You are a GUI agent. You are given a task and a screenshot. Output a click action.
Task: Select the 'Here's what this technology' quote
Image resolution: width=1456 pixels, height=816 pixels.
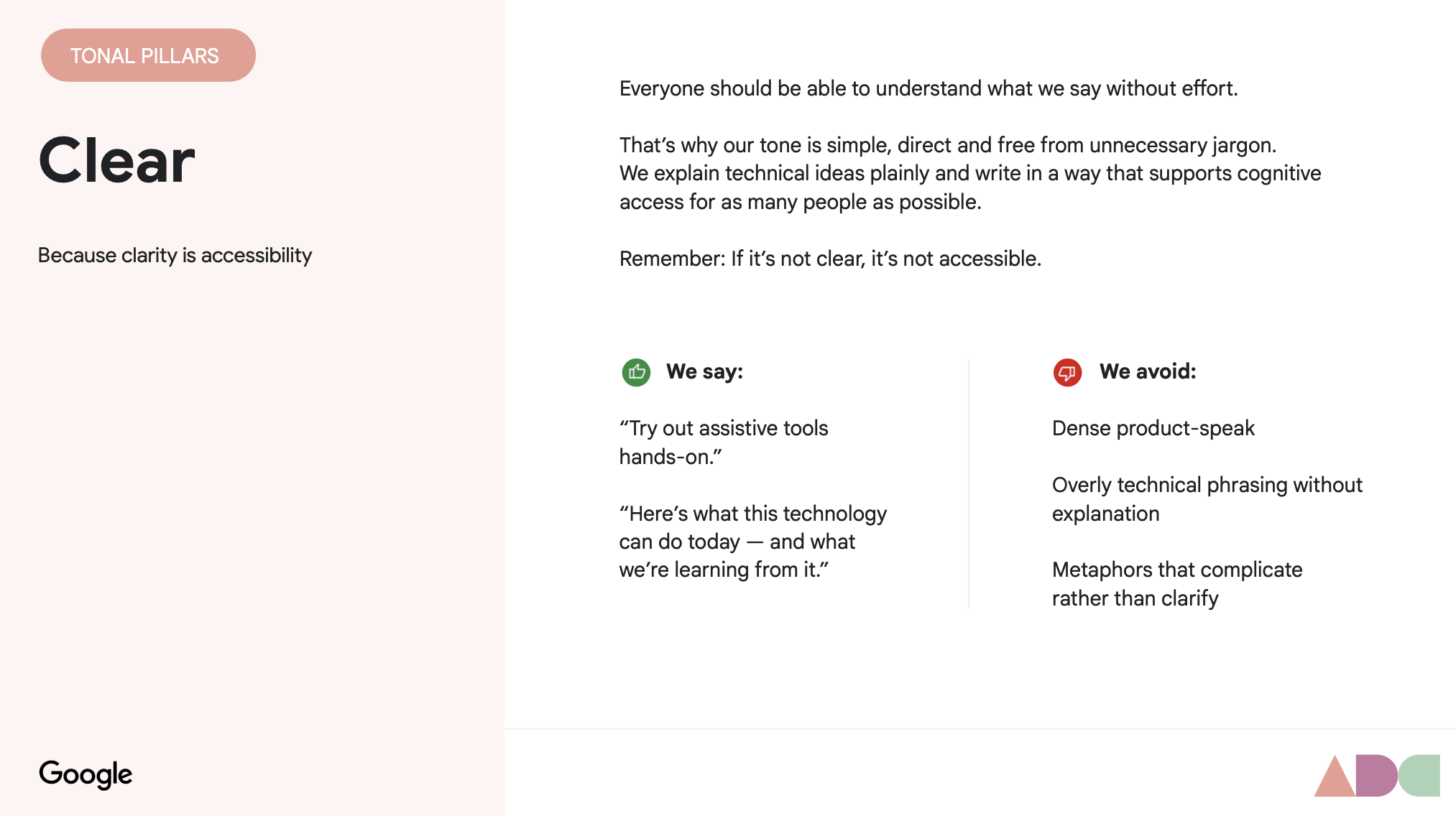click(x=753, y=542)
